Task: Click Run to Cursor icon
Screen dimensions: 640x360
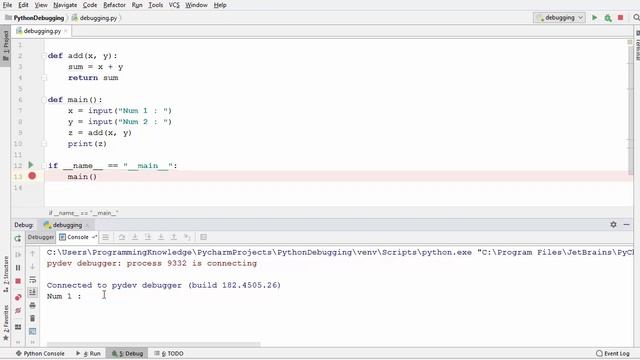Action: (x=187, y=237)
